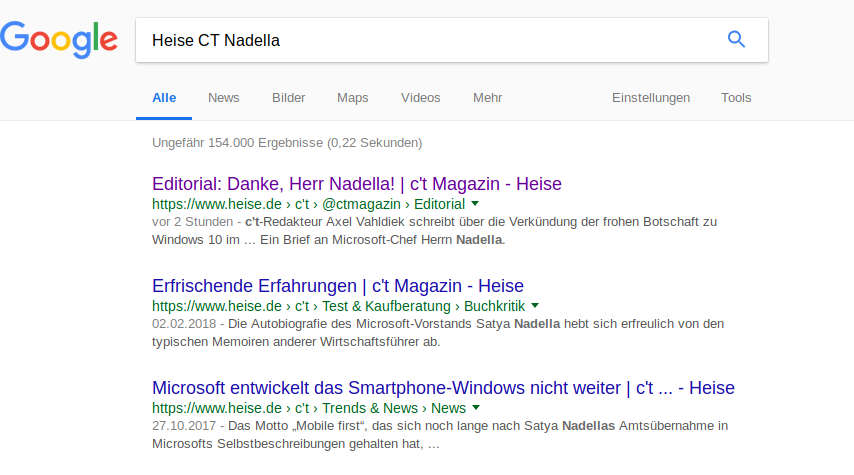Open the Google logo homepage link
Screen dimensions: 854x475
point(59,40)
